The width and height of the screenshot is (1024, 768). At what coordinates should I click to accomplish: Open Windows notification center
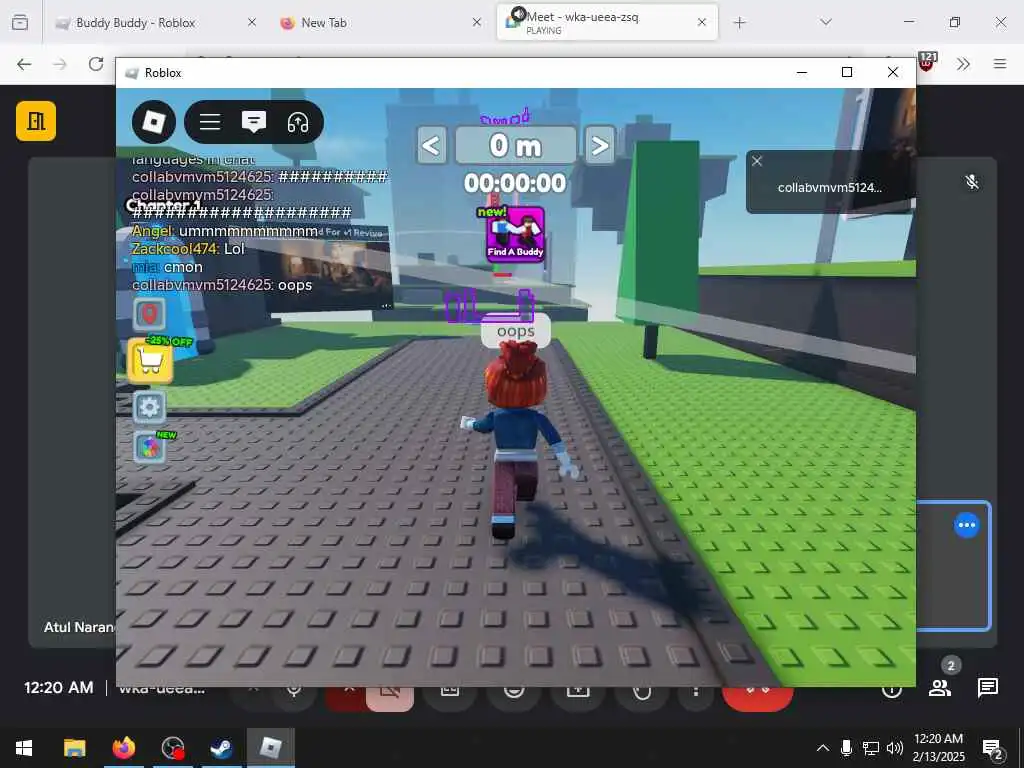point(991,748)
